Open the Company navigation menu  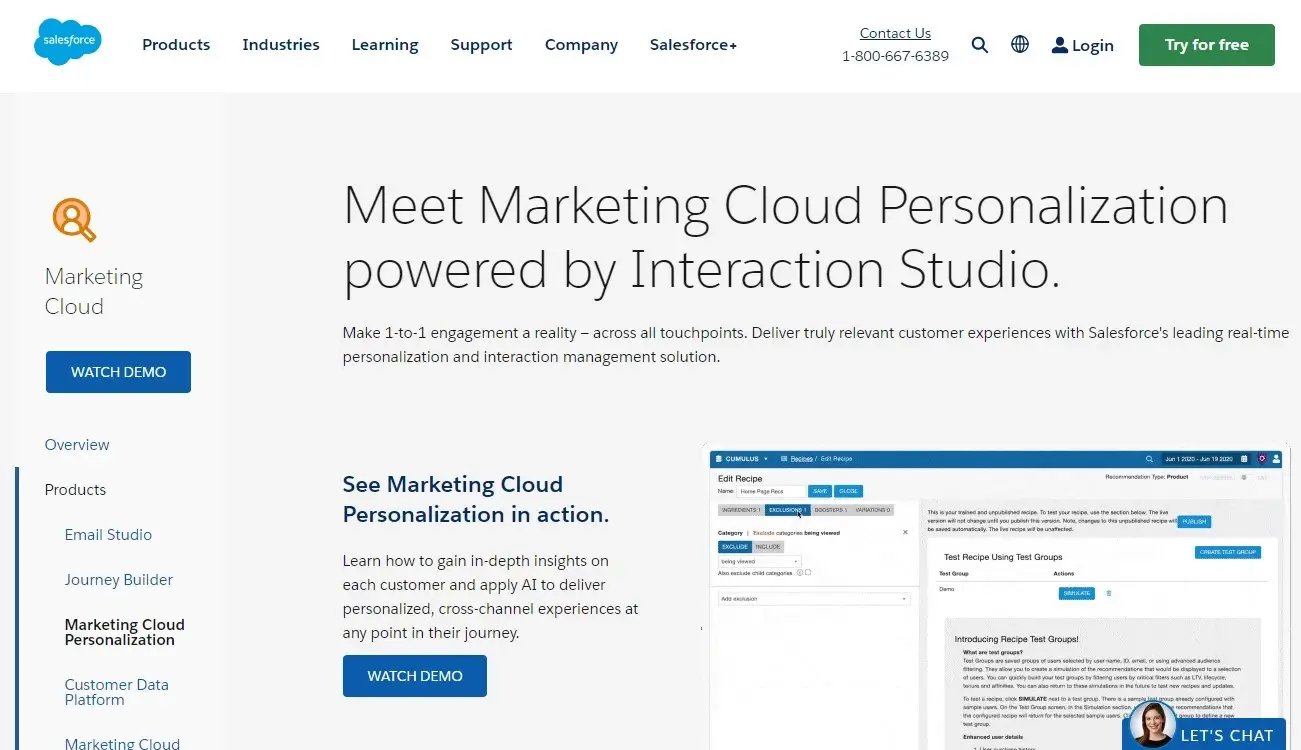[581, 45]
